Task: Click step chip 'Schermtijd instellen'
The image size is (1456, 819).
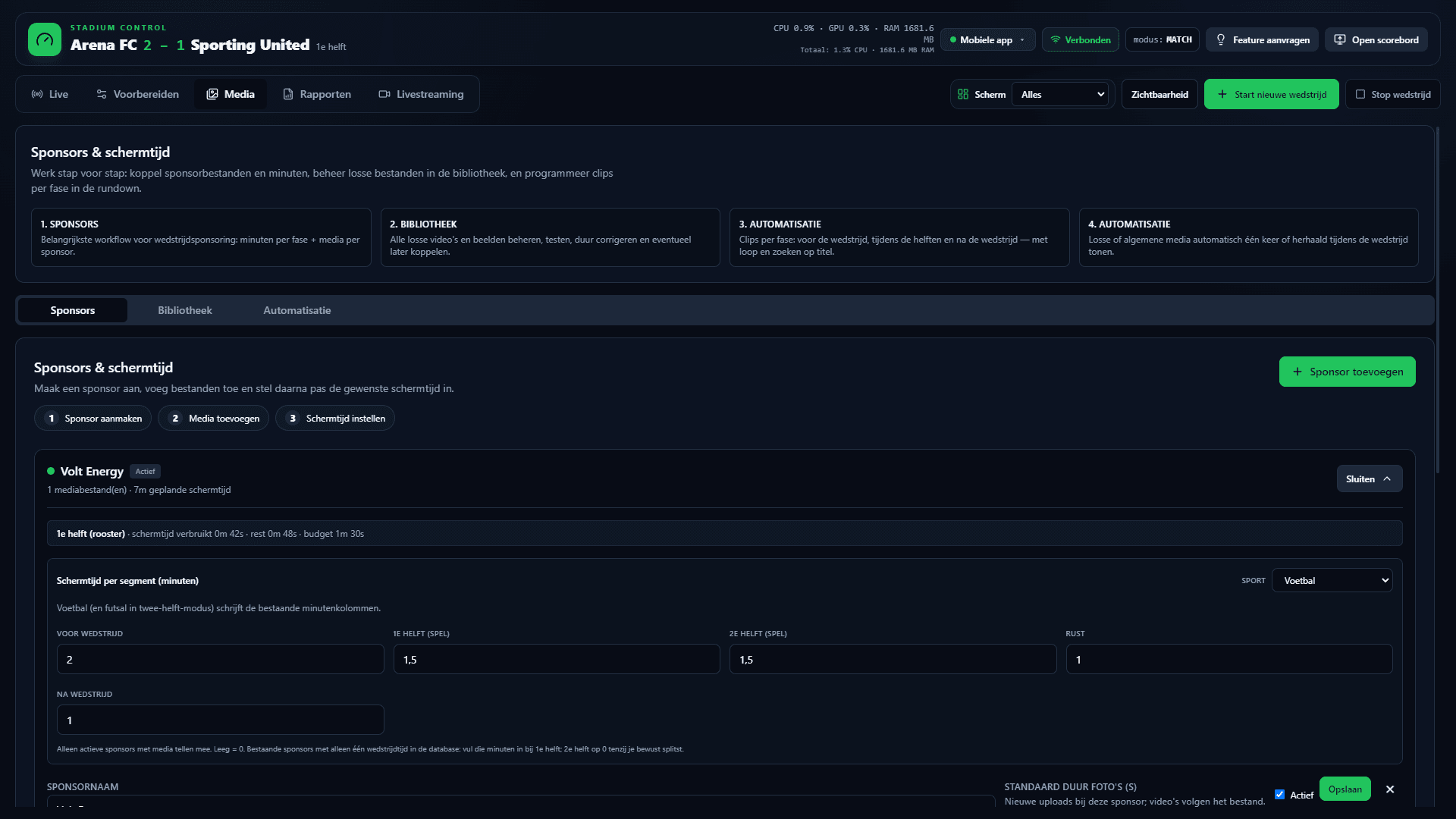Action: pyautogui.click(x=334, y=418)
